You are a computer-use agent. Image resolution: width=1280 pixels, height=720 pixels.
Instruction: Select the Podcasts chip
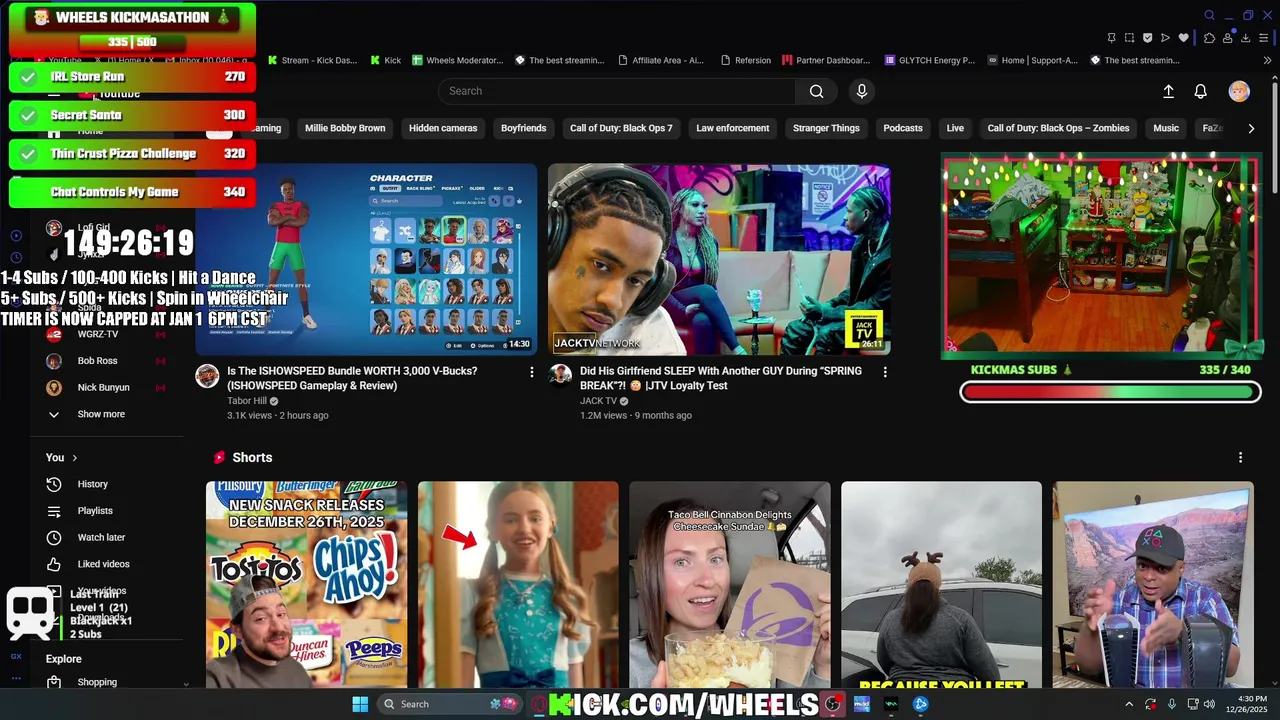(903, 128)
